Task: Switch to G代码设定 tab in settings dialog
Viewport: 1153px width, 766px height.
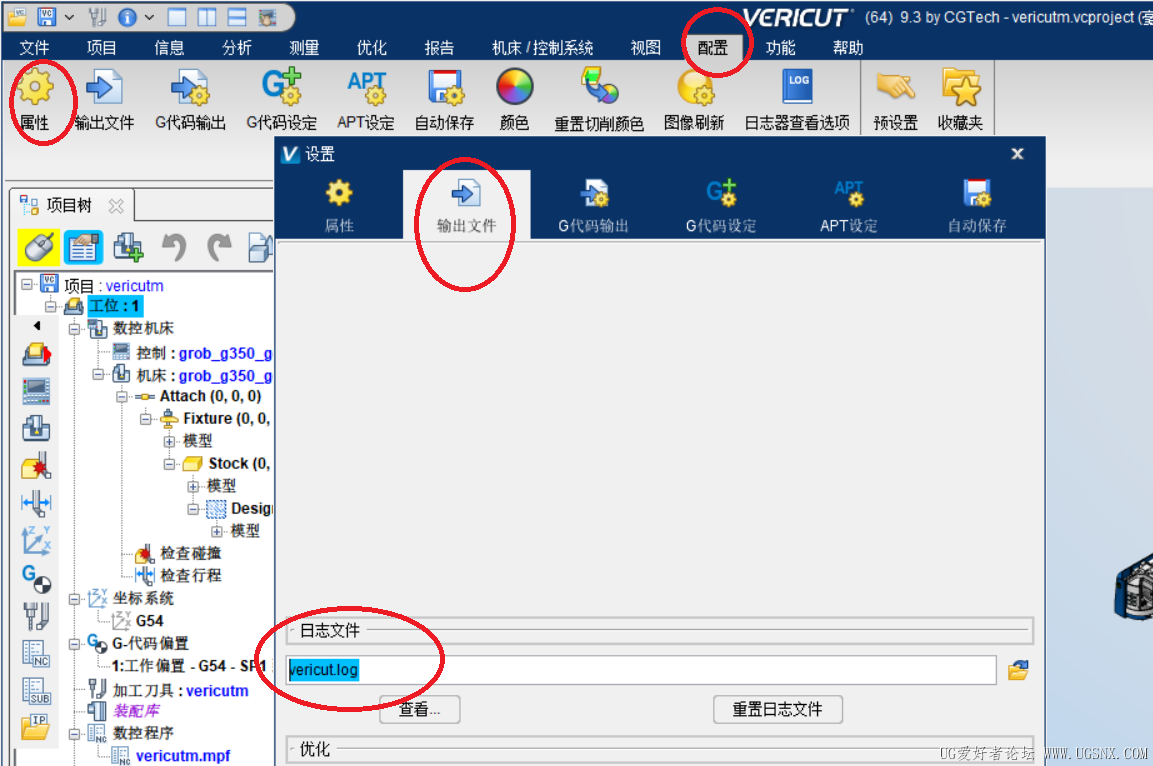Action: (x=721, y=205)
